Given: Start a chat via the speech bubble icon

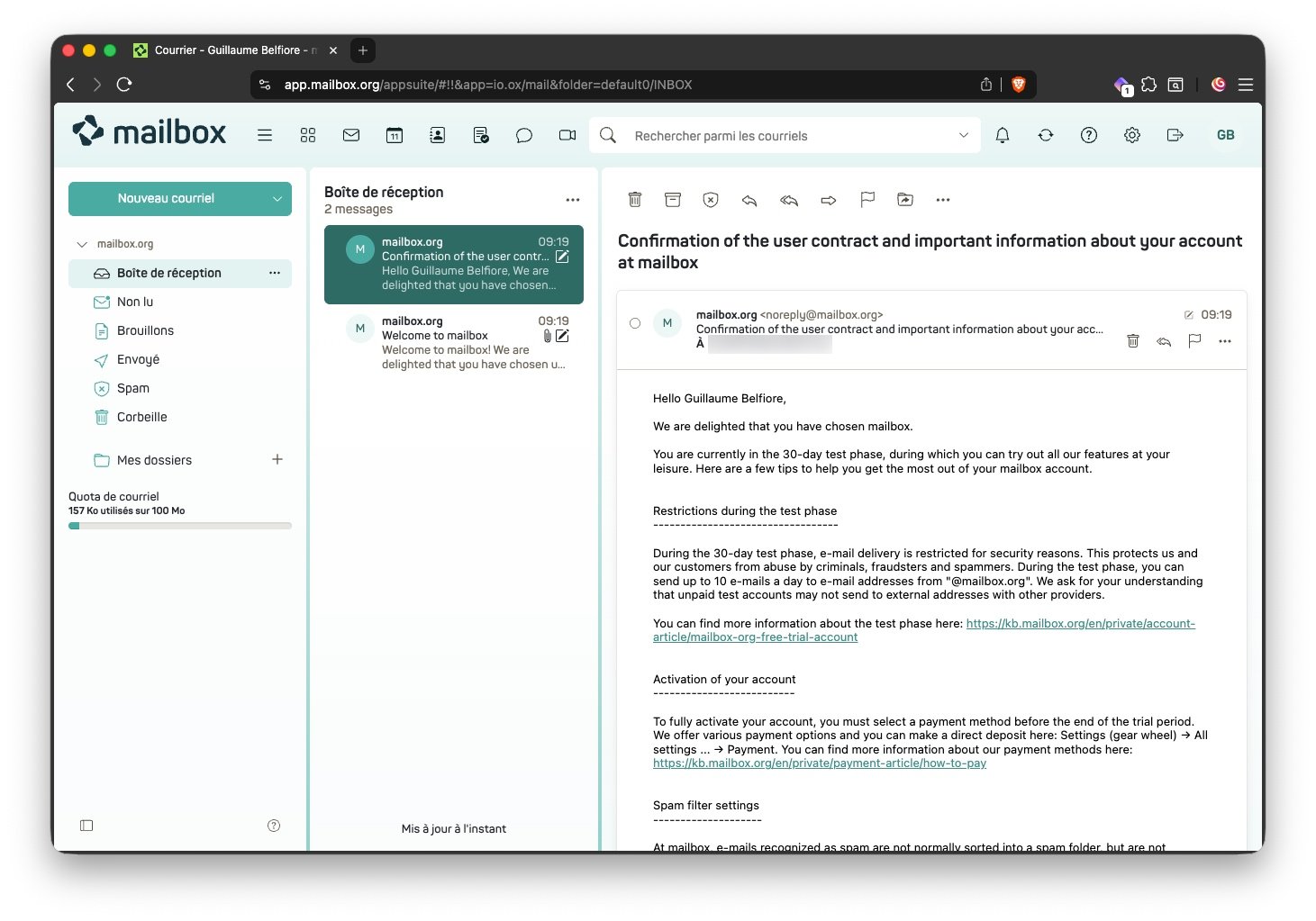Looking at the screenshot, I should pos(523,135).
